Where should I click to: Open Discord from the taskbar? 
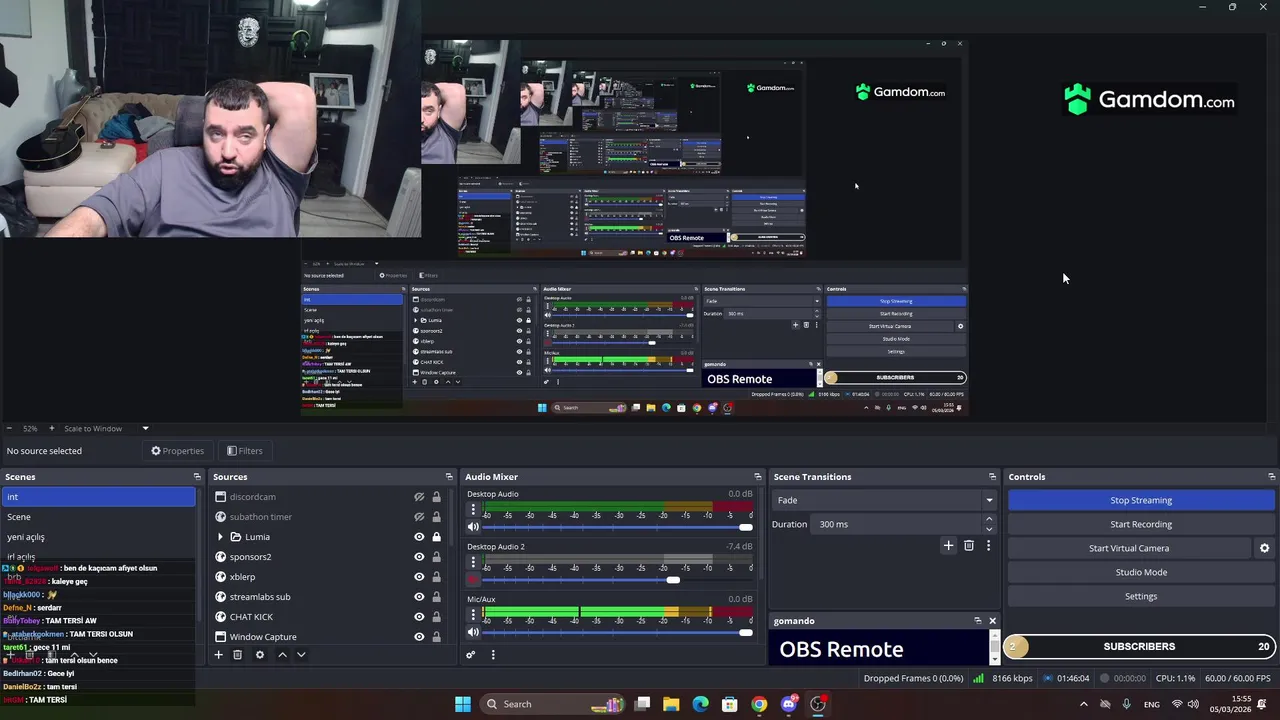pos(789,704)
